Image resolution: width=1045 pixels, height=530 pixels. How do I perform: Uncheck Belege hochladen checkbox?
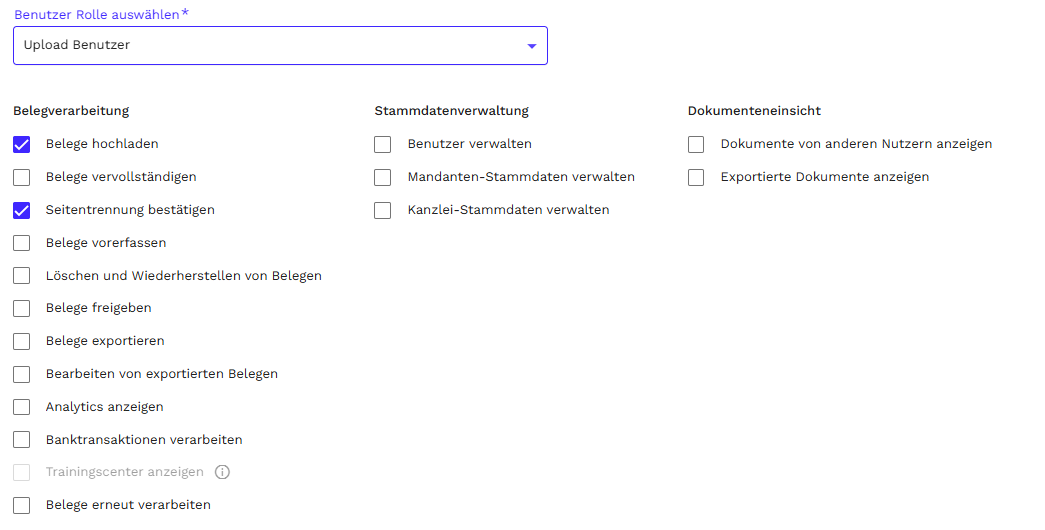click(x=22, y=145)
